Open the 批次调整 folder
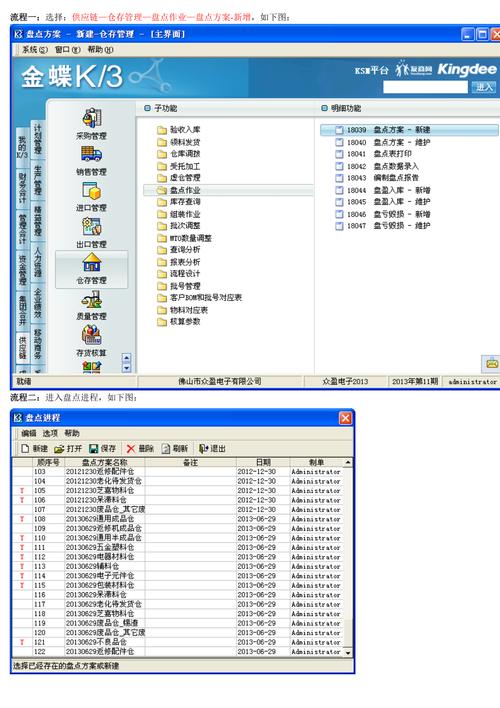Screen dimensions: 500x708 179,226
